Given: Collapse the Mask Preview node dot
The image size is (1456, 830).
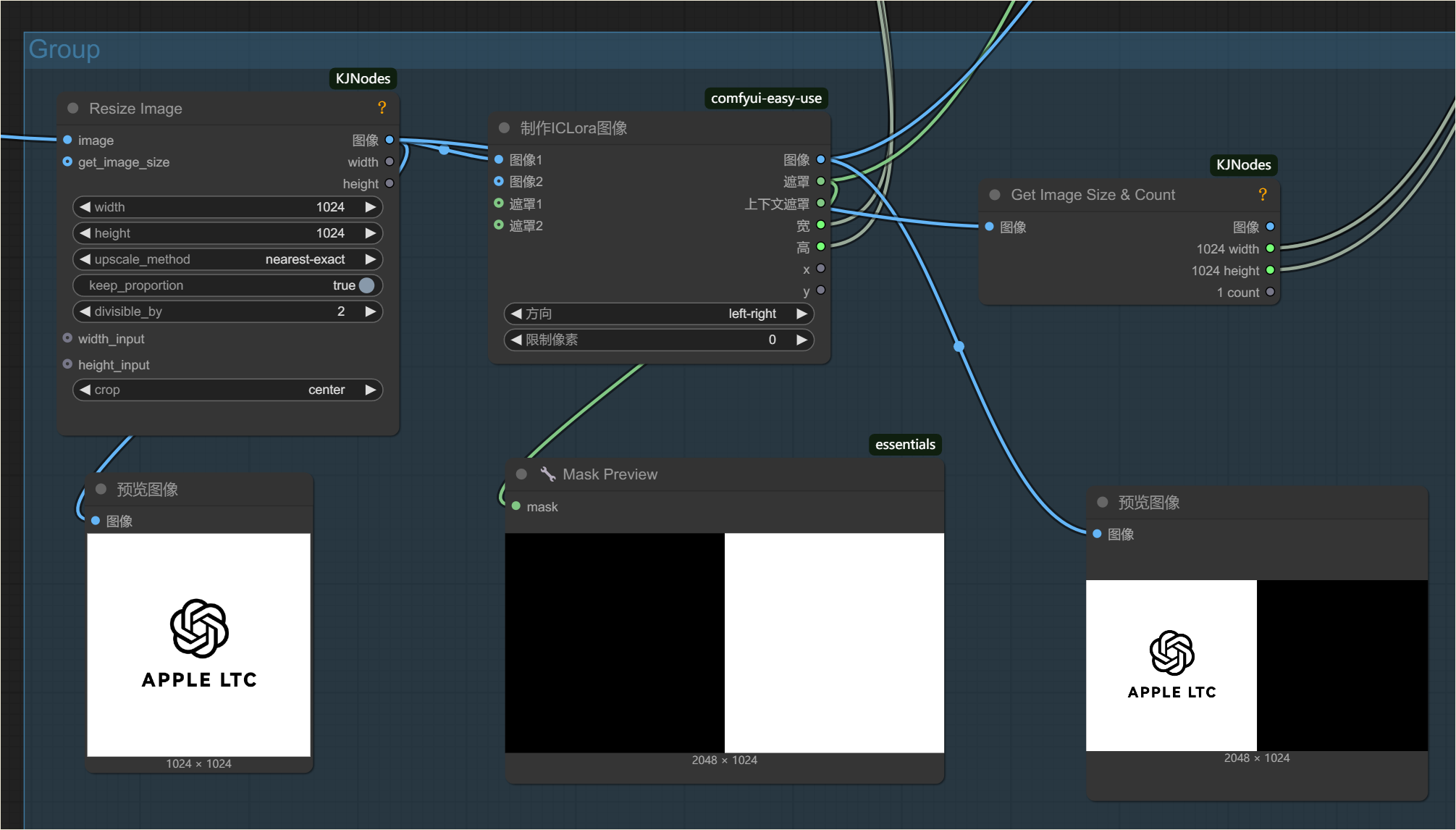Looking at the screenshot, I should pos(521,474).
